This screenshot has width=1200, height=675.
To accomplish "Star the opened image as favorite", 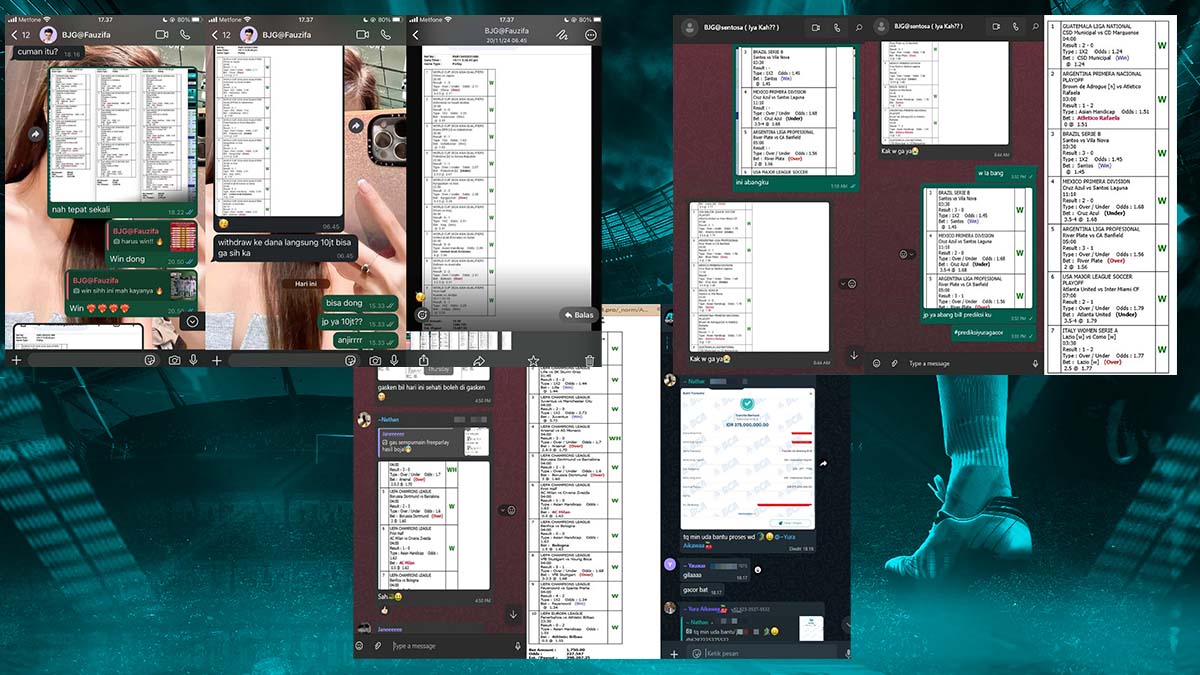I will click(x=533, y=360).
